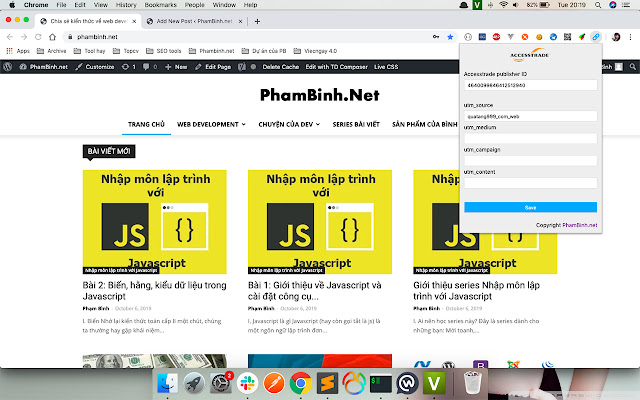The image size is (640, 400).
Task: Click Live CSS in admin bar
Action: pyautogui.click(x=386, y=67)
